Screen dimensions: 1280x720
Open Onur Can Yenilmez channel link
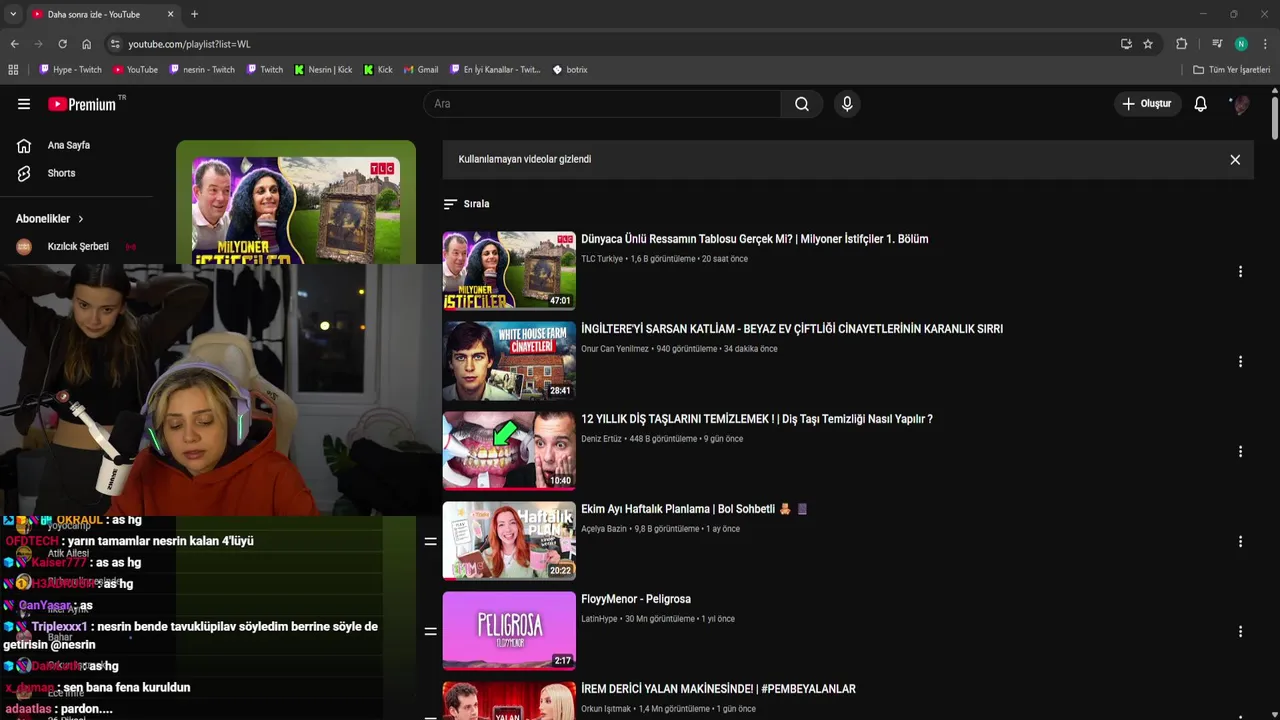(x=615, y=349)
